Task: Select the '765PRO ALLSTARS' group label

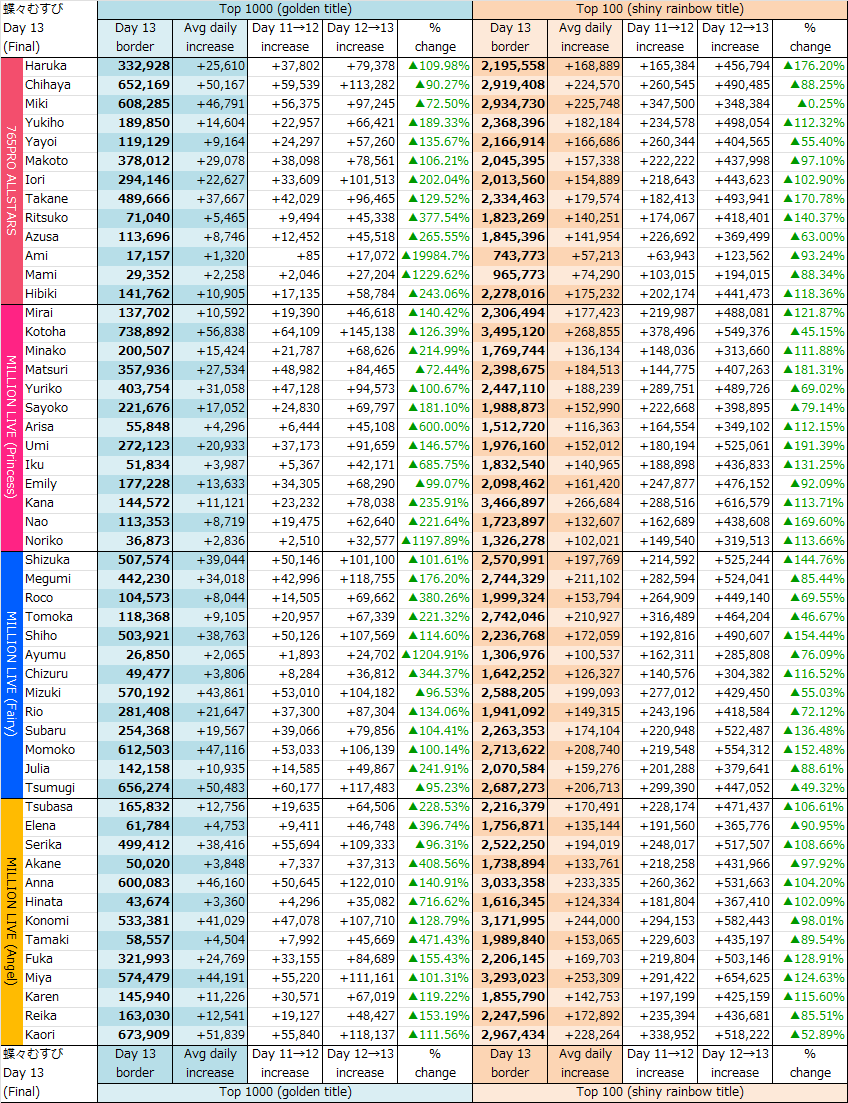Action: 11,180
